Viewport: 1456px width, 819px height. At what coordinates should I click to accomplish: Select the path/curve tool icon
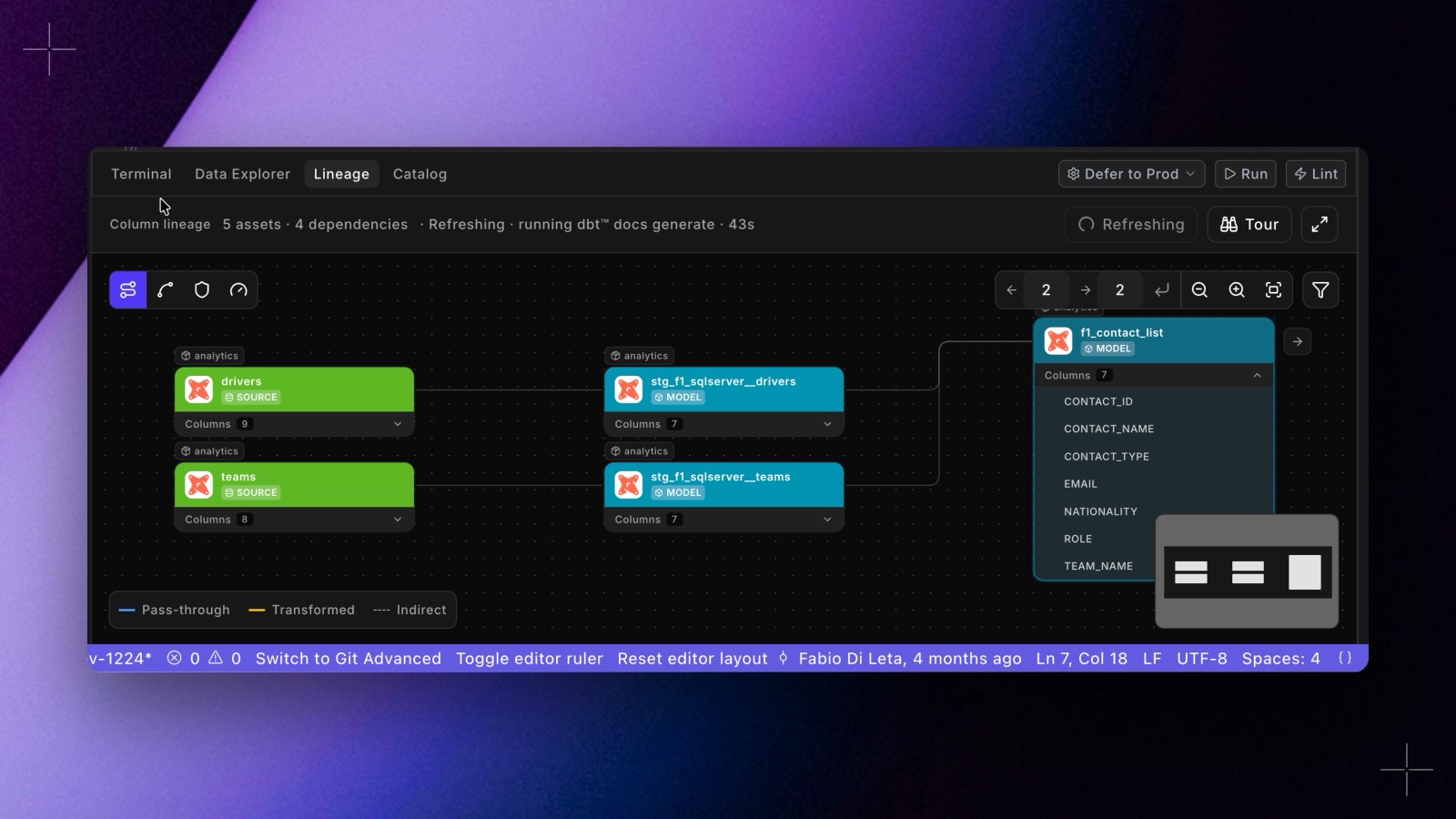point(165,290)
